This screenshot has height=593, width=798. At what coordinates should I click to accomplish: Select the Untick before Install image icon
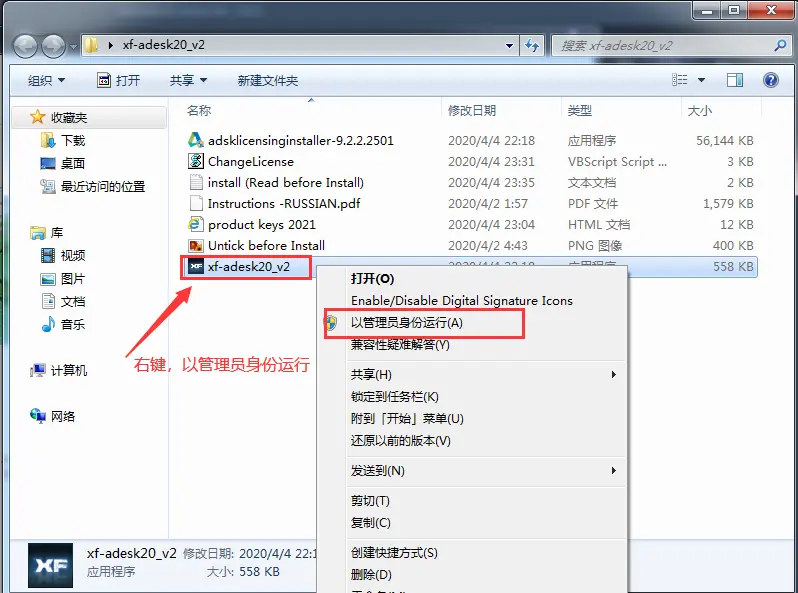[196, 245]
